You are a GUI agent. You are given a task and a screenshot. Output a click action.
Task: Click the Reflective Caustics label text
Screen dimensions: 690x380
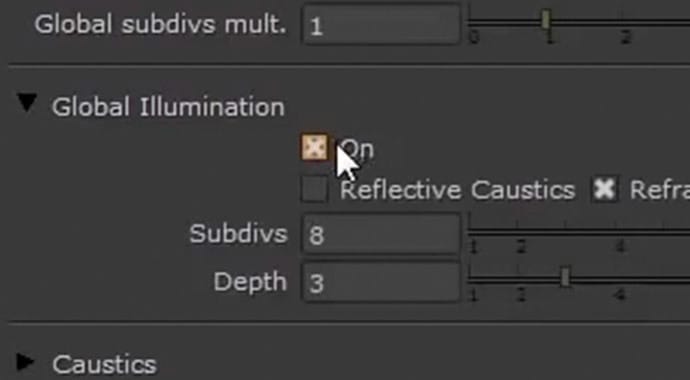pyautogui.click(x=458, y=190)
